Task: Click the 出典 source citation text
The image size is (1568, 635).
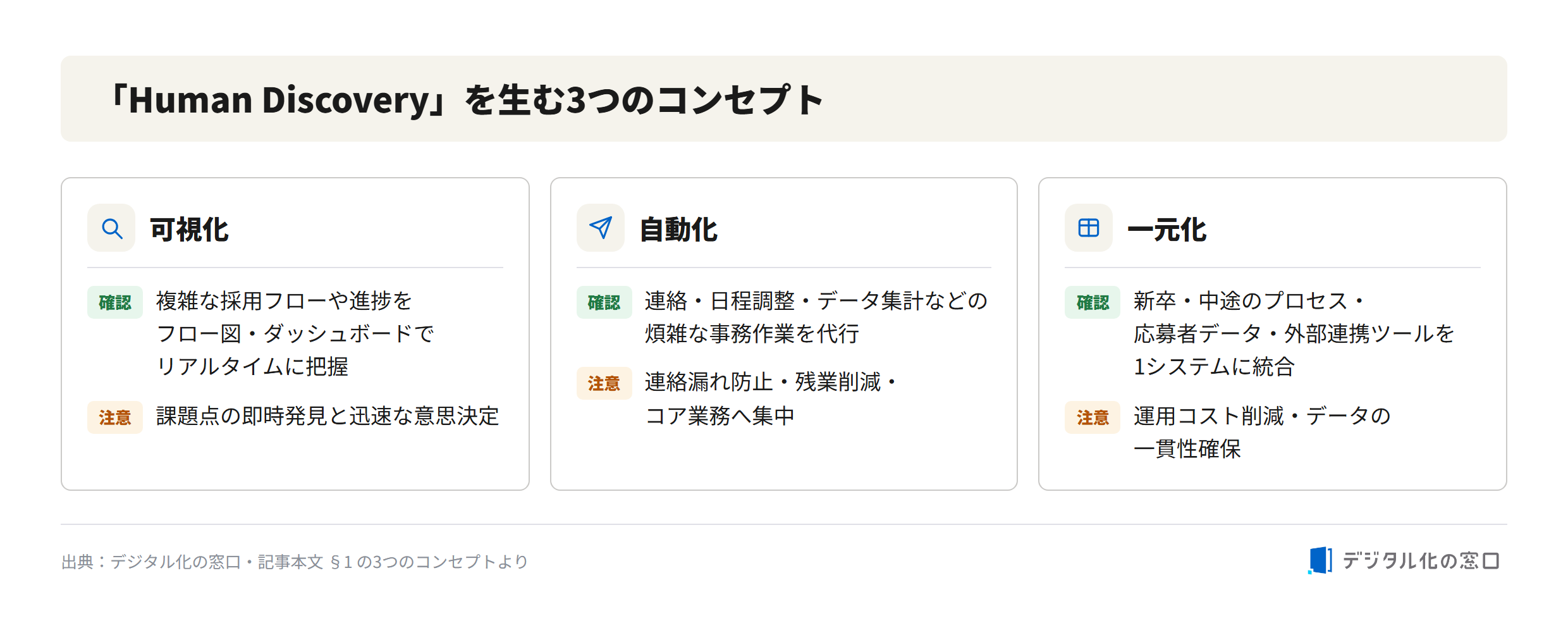Action: tap(295, 562)
